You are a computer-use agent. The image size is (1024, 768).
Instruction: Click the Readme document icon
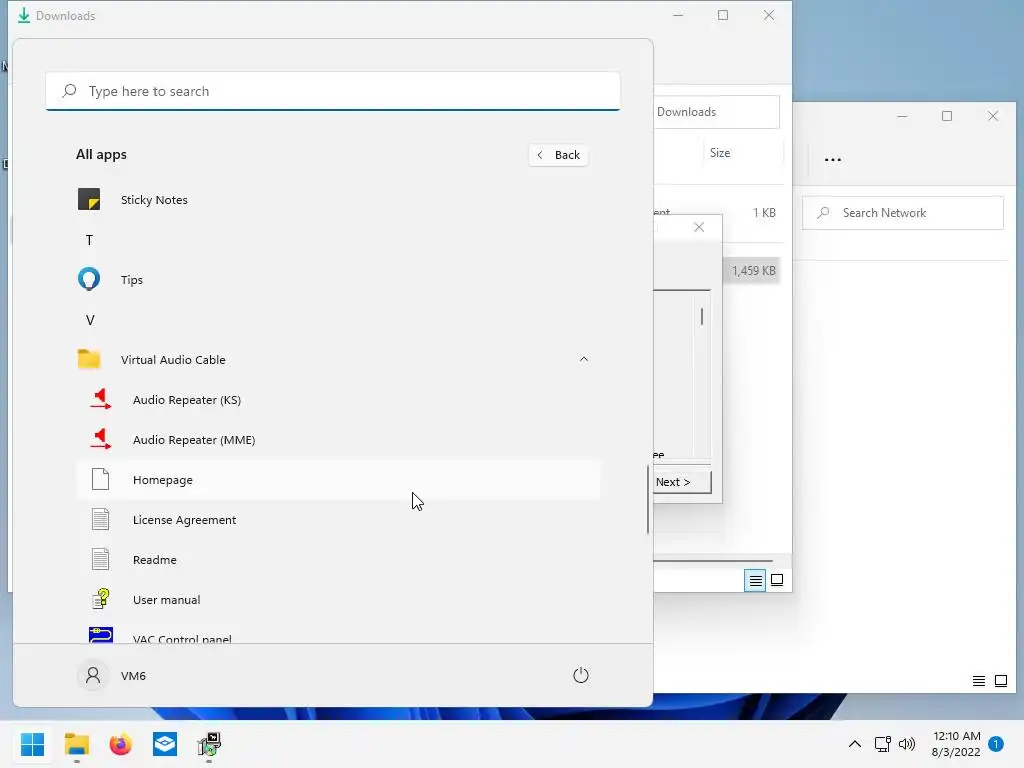pyautogui.click(x=101, y=559)
